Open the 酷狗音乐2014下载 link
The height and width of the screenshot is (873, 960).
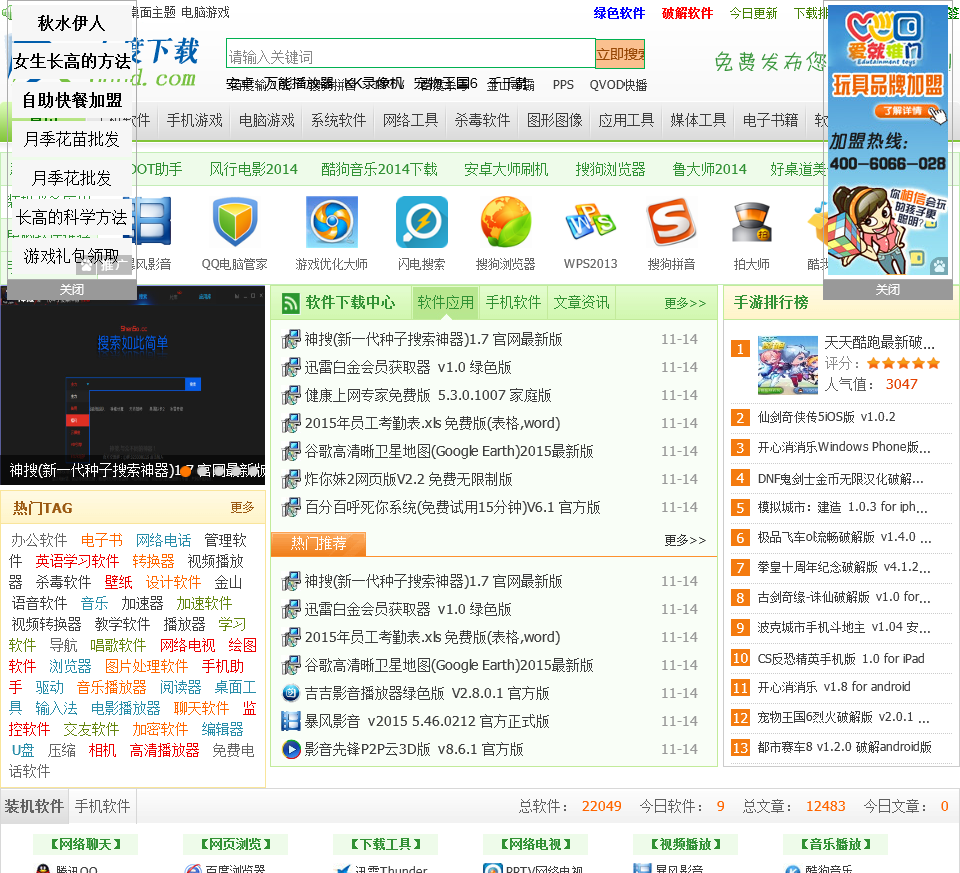pos(379,170)
